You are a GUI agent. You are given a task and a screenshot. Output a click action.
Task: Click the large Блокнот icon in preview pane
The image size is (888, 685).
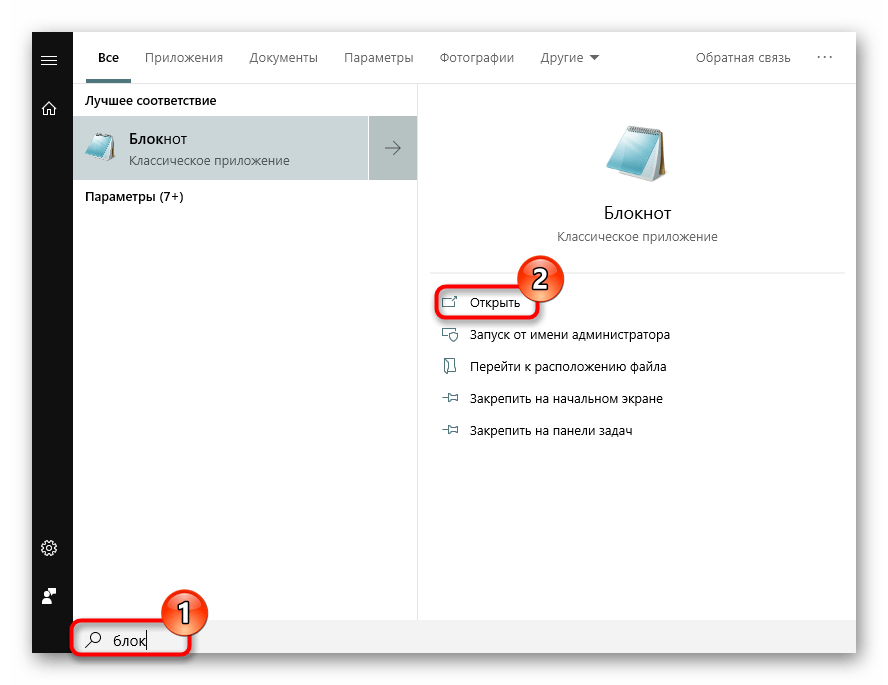(x=637, y=155)
